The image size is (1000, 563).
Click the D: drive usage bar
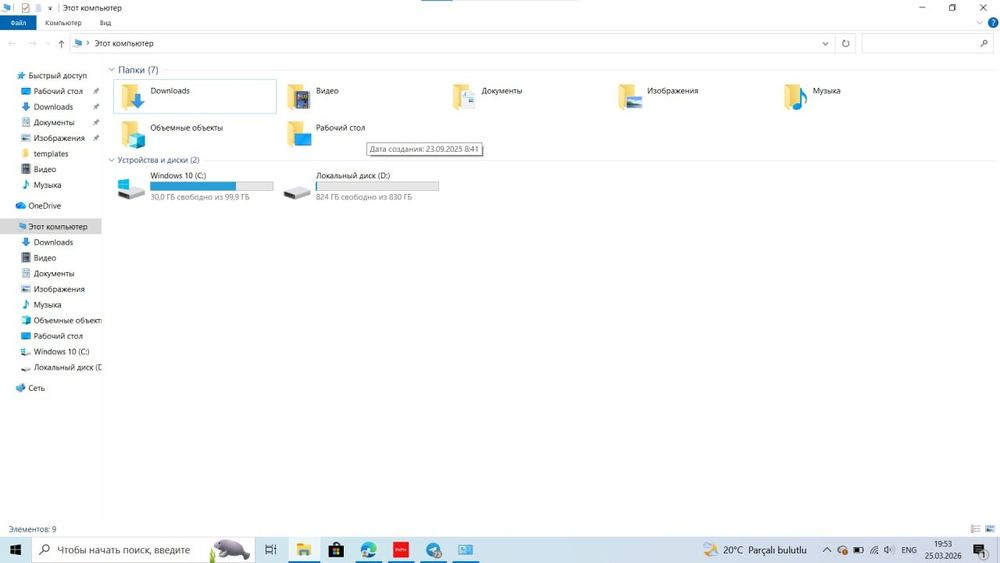pos(377,186)
